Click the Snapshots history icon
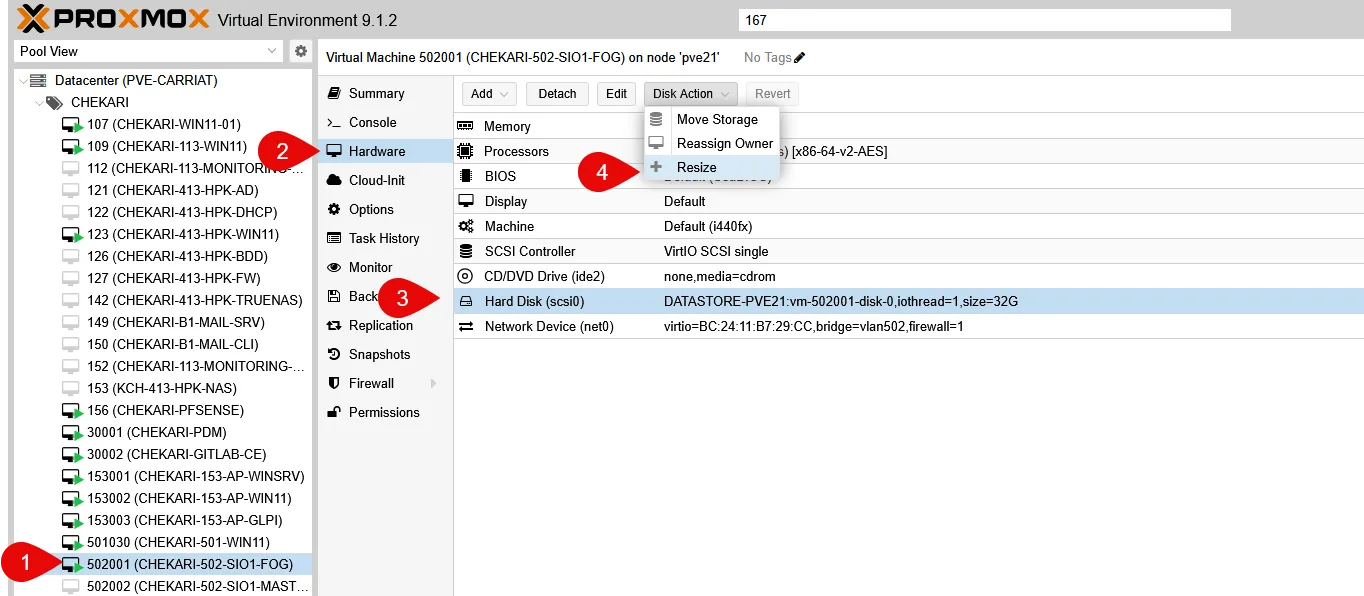 pyautogui.click(x=334, y=354)
